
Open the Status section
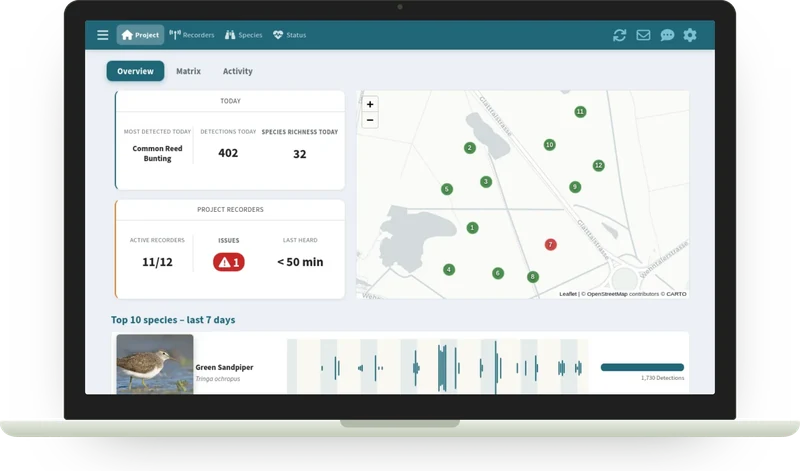click(289, 35)
